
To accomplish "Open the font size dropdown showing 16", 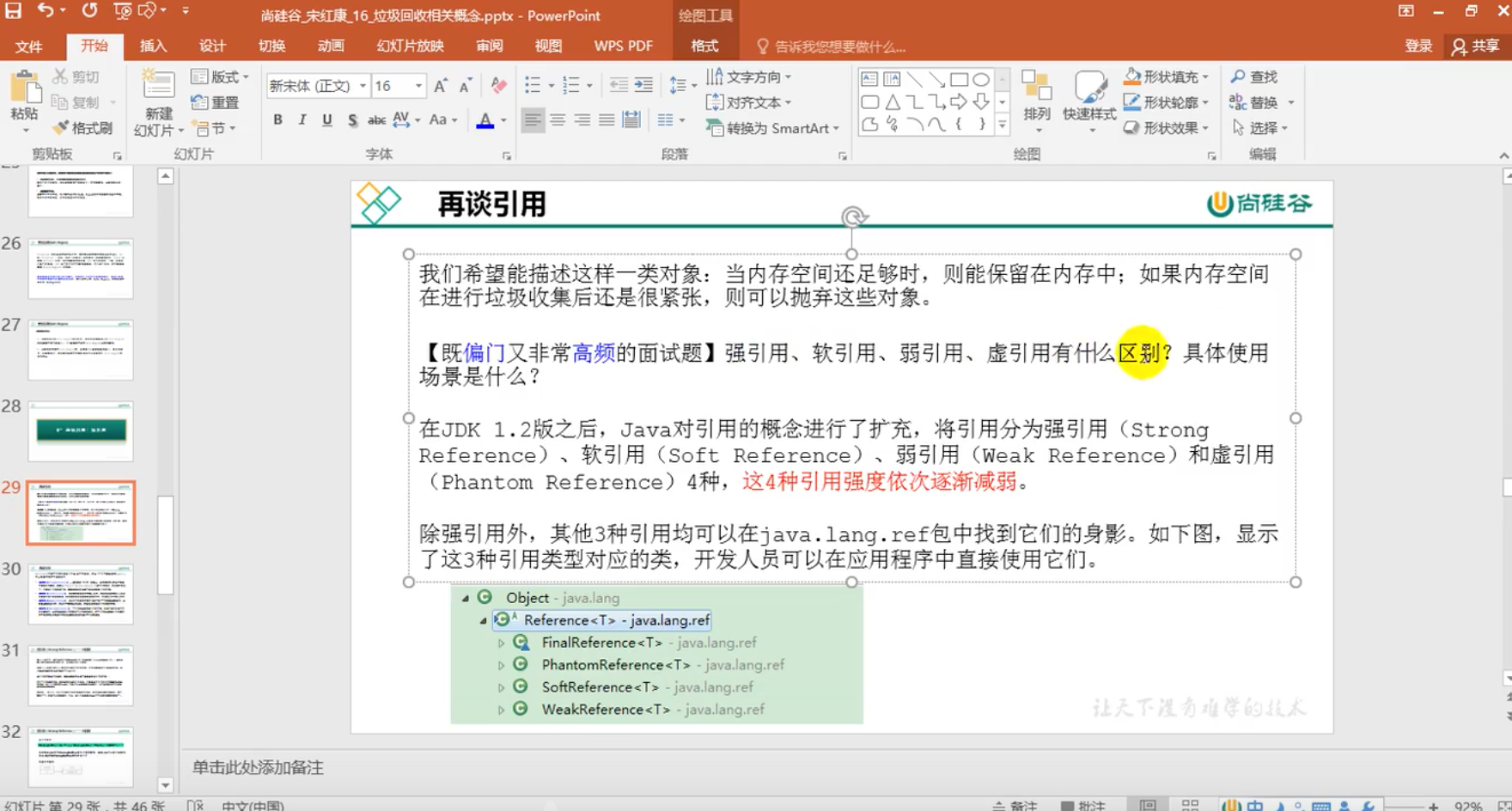I will [418, 85].
